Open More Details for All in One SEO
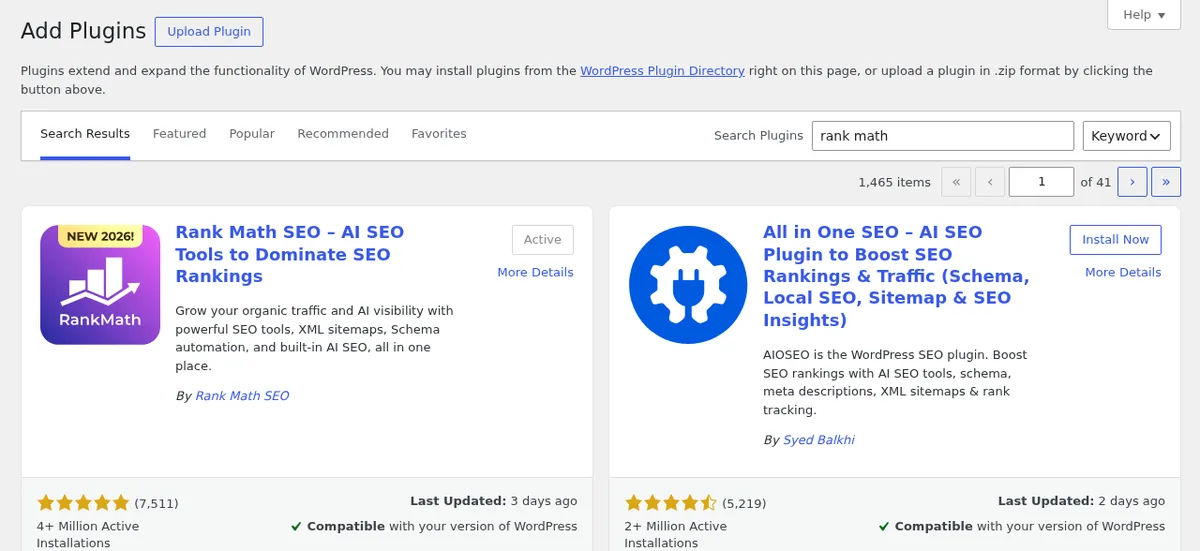The height and width of the screenshot is (551, 1200). (x=1123, y=272)
